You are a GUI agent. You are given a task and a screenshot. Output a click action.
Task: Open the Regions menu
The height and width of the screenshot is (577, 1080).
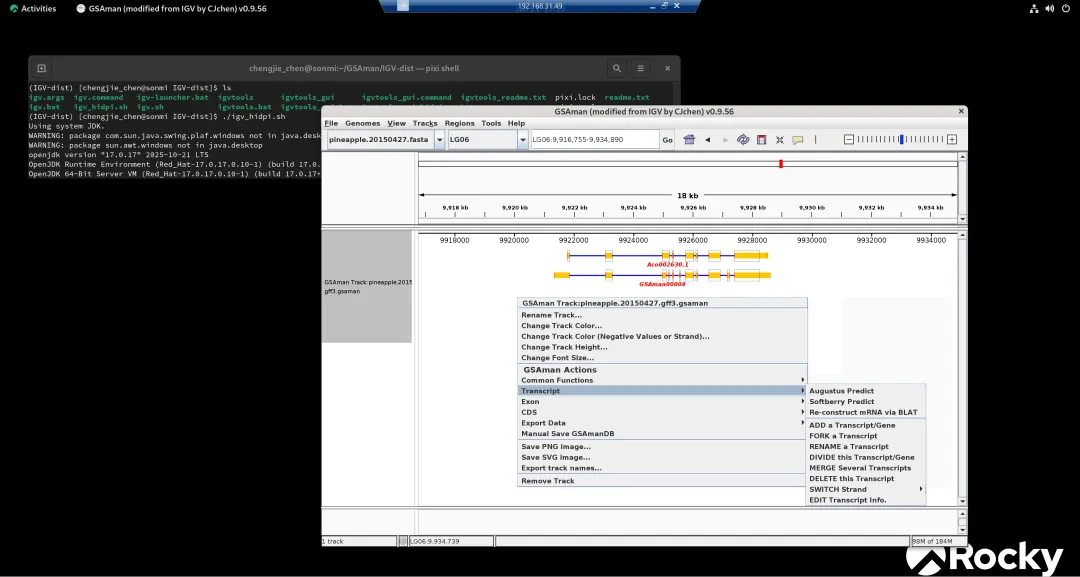point(459,123)
